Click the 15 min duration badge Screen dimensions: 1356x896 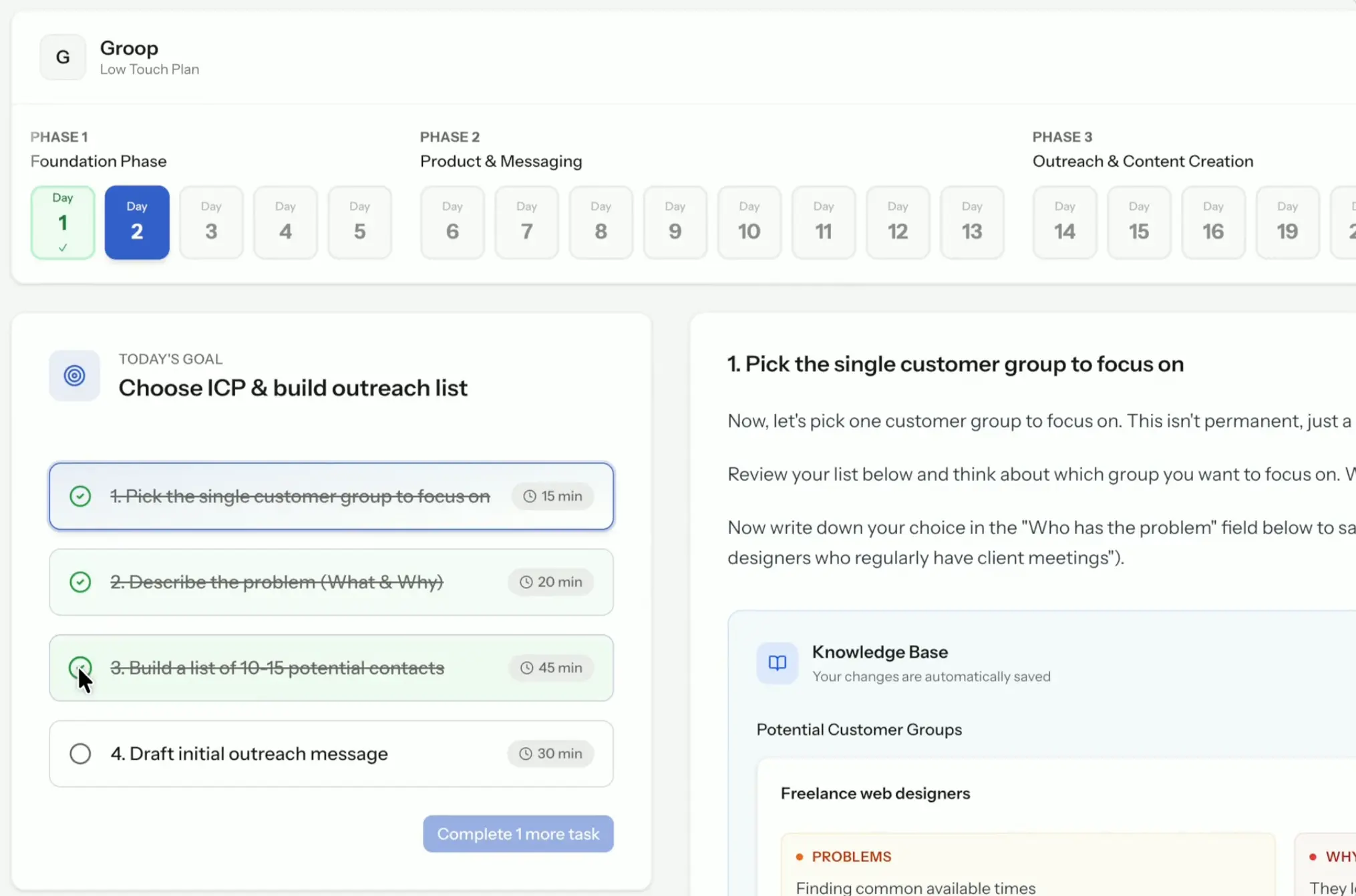[x=552, y=496]
